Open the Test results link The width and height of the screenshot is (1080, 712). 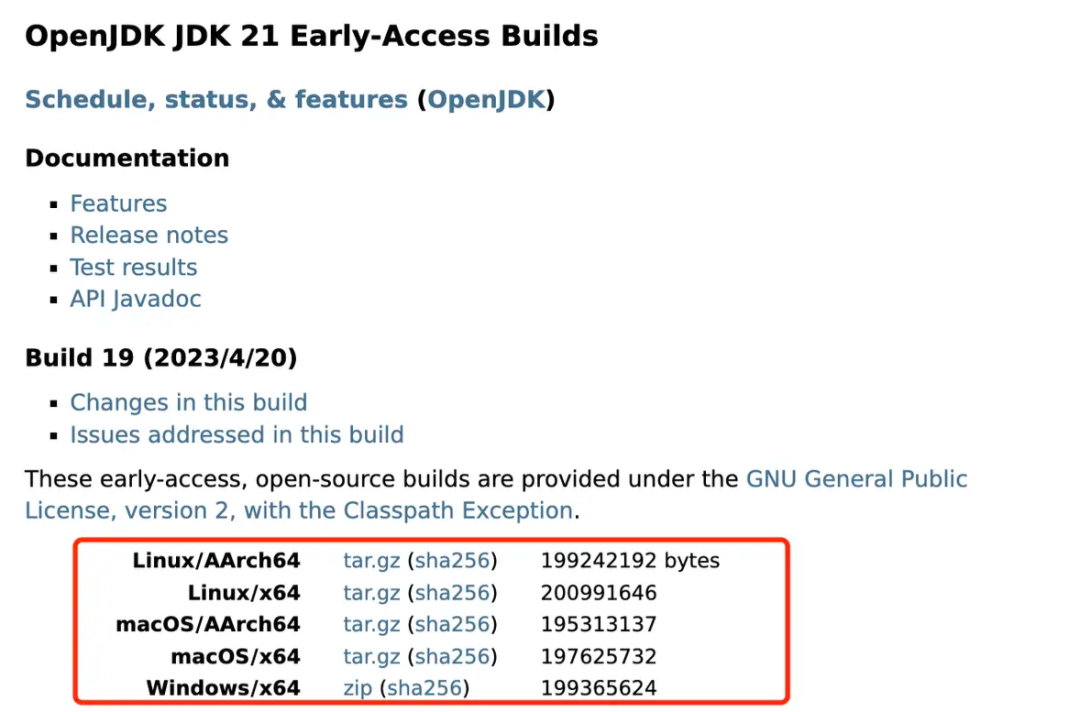pyautogui.click(x=134, y=267)
